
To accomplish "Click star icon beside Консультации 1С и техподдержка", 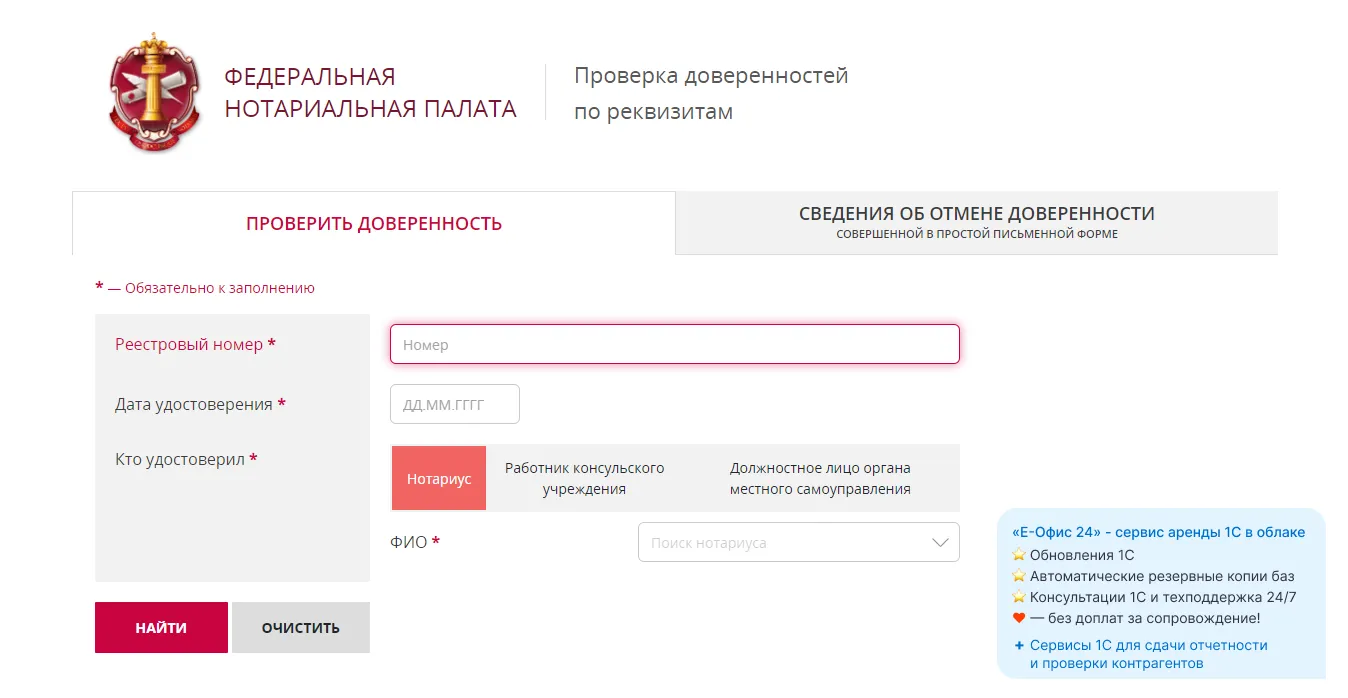I will pyautogui.click(x=1019, y=597).
